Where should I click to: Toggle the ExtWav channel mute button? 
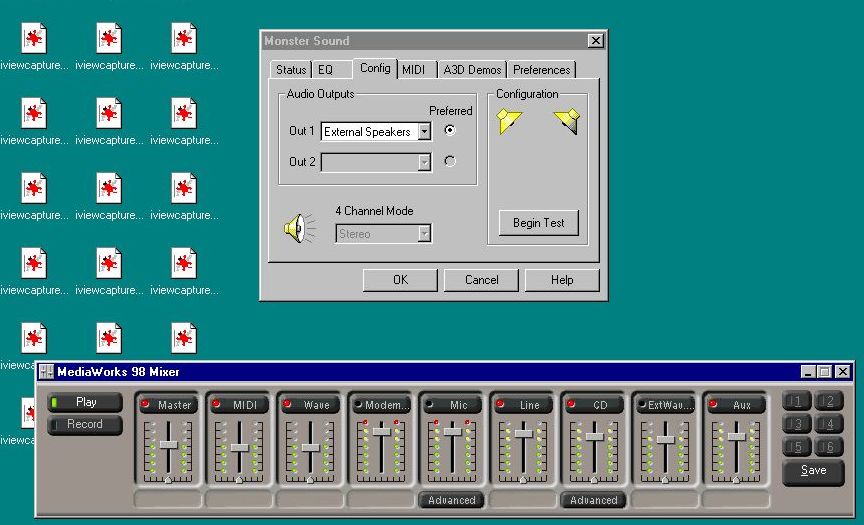tap(642, 404)
